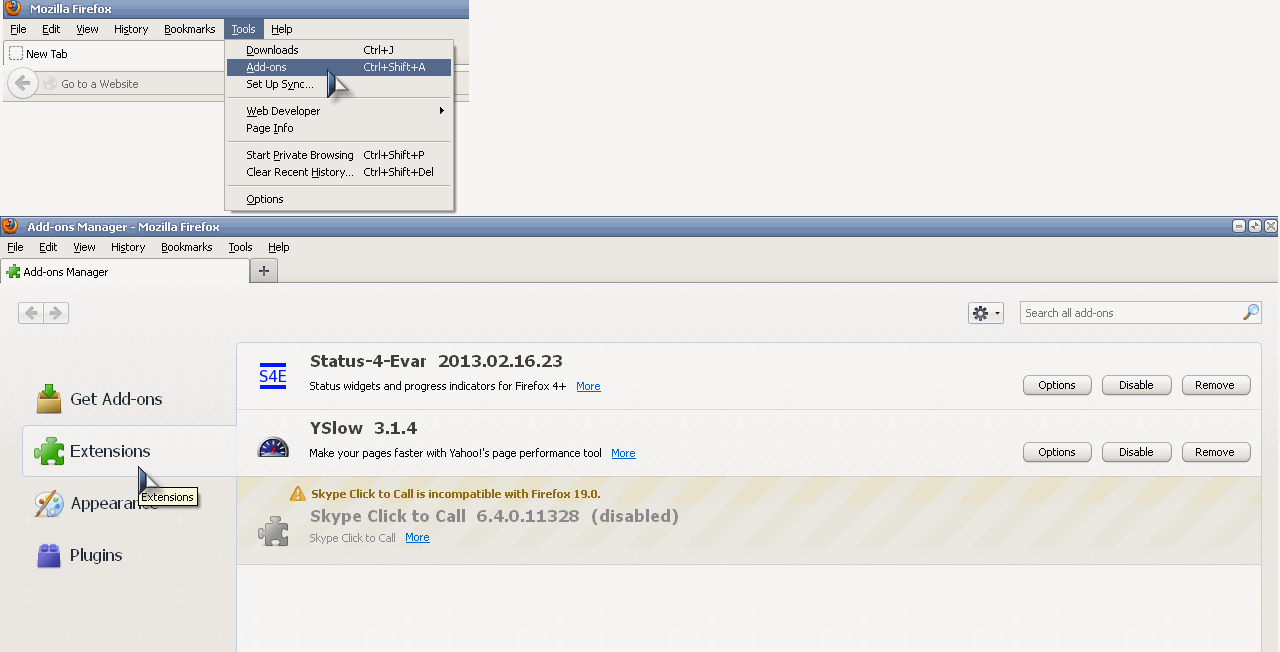Select Set Up Sync in Tools menu
The image size is (1280, 652).
(x=339, y=84)
